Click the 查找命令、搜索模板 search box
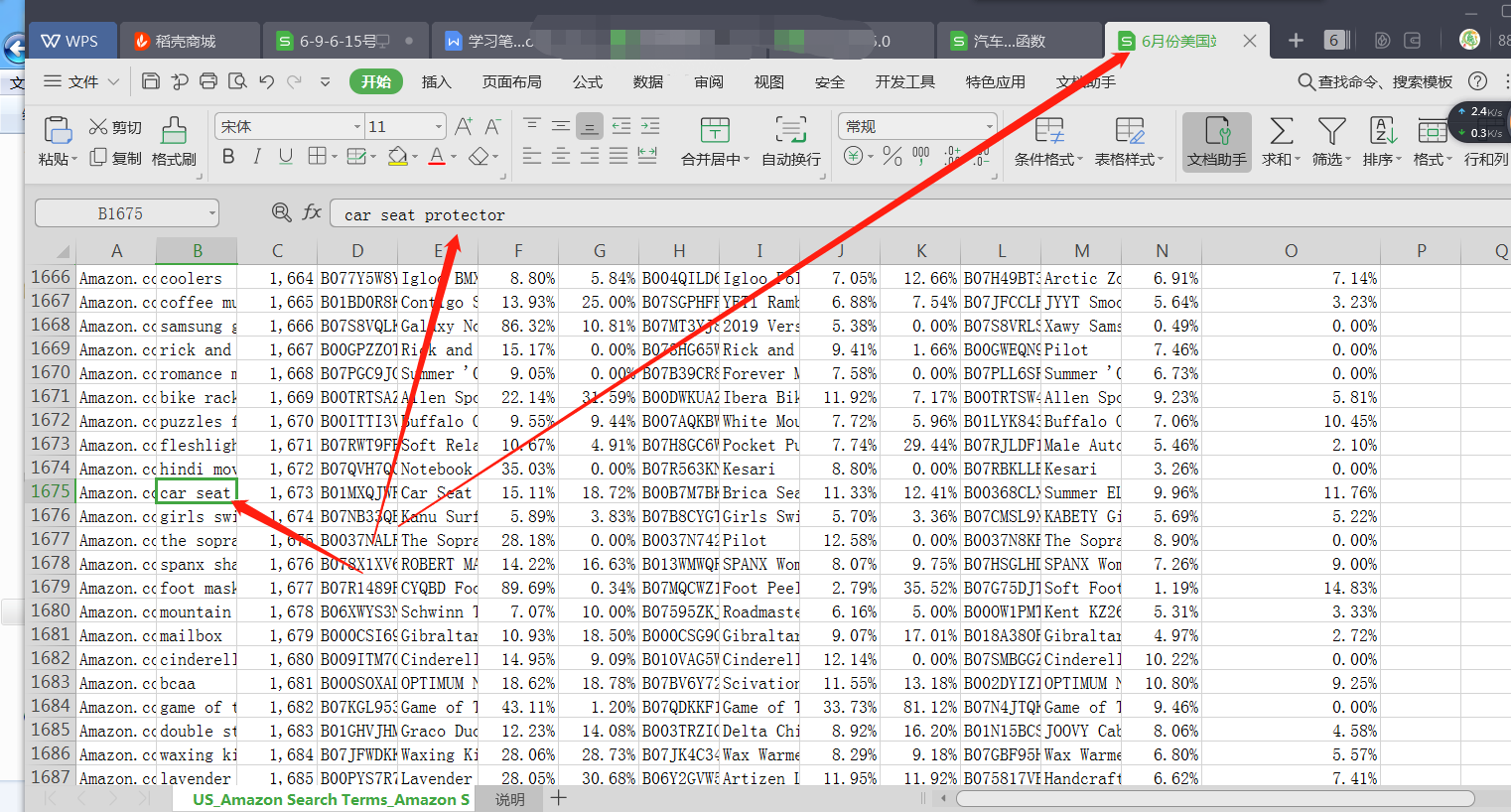Viewport: 1511px width, 812px height. [x=1376, y=81]
